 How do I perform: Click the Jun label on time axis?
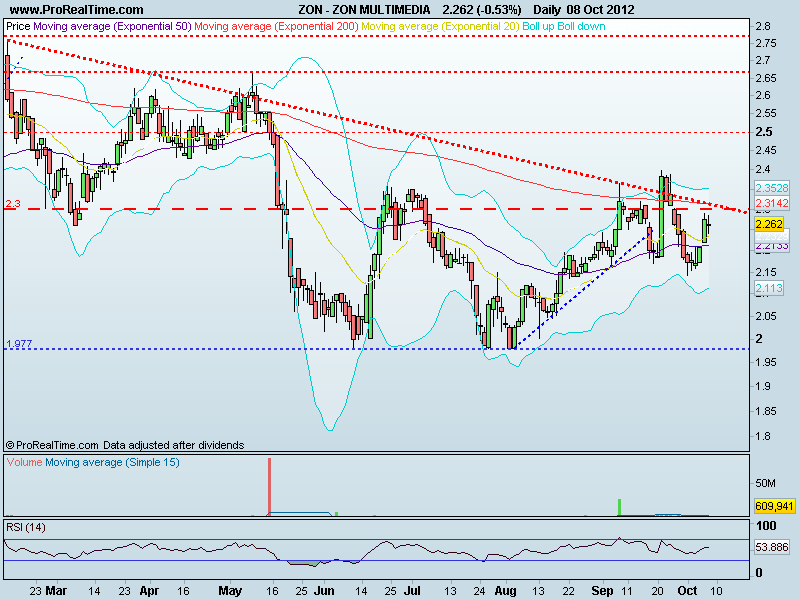[x=324, y=591]
